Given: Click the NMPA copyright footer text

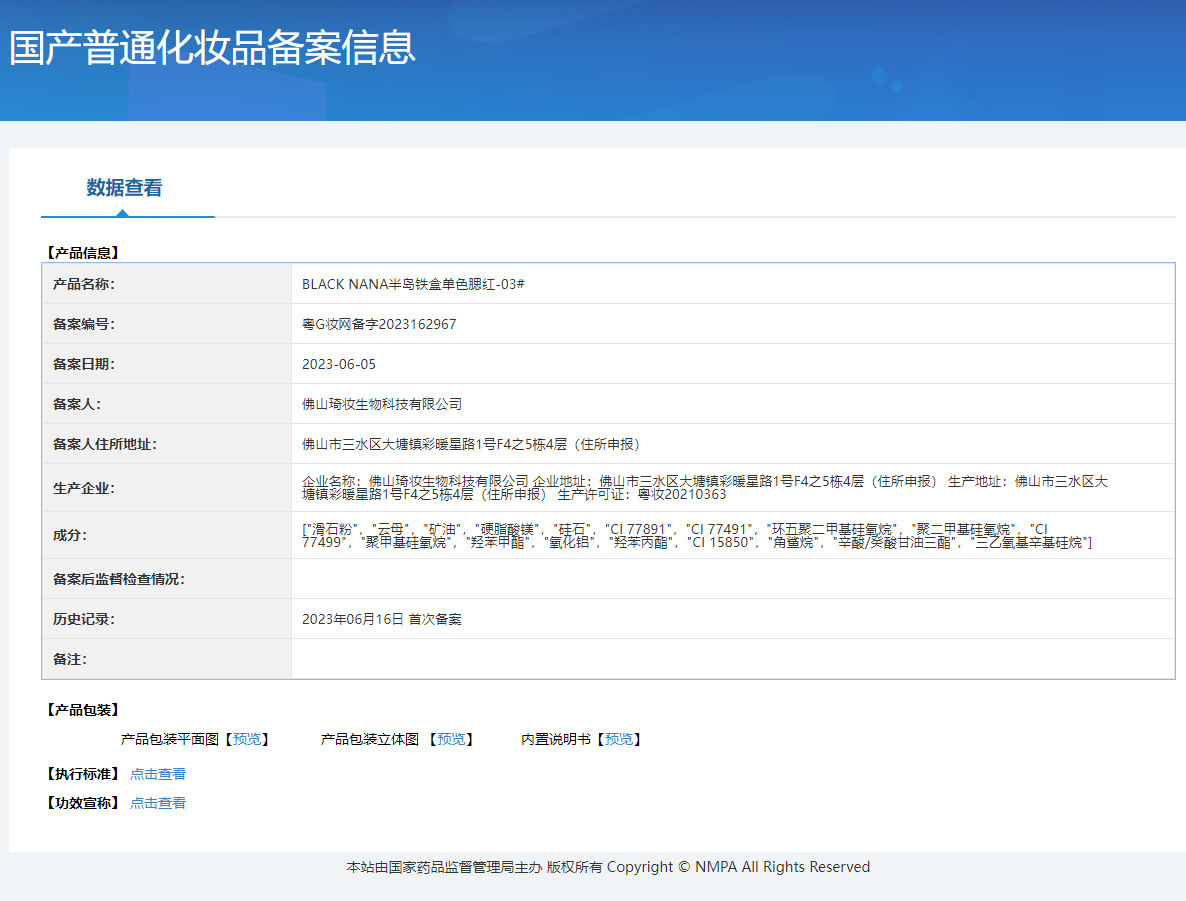Looking at the screenshot, I should 608,867.
